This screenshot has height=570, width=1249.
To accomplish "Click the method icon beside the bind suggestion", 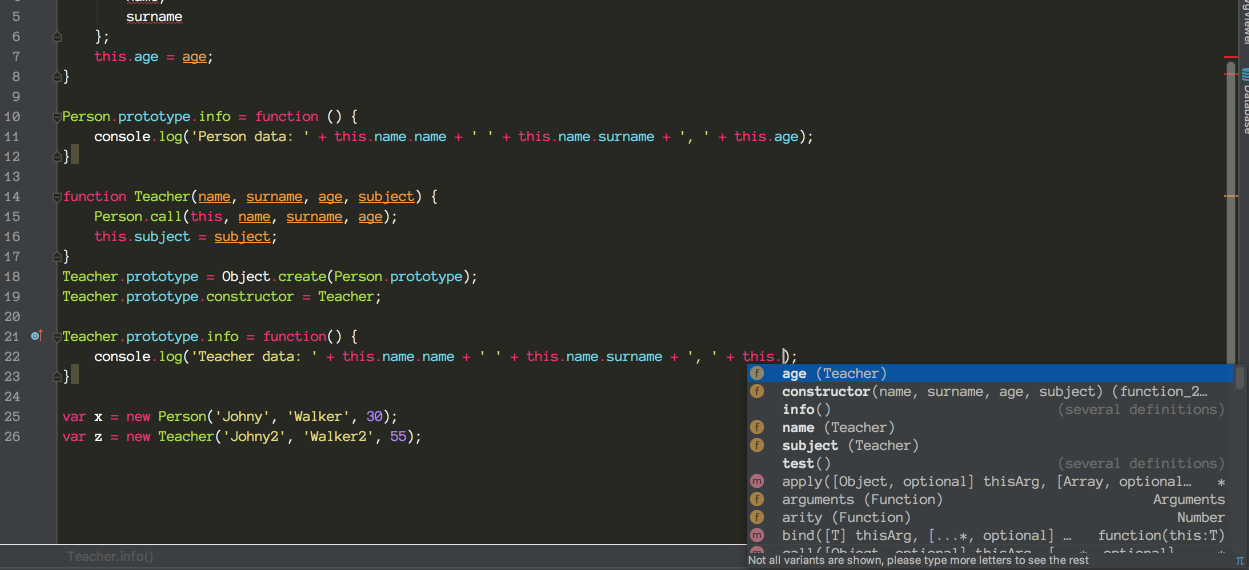I will coord(757,535).
